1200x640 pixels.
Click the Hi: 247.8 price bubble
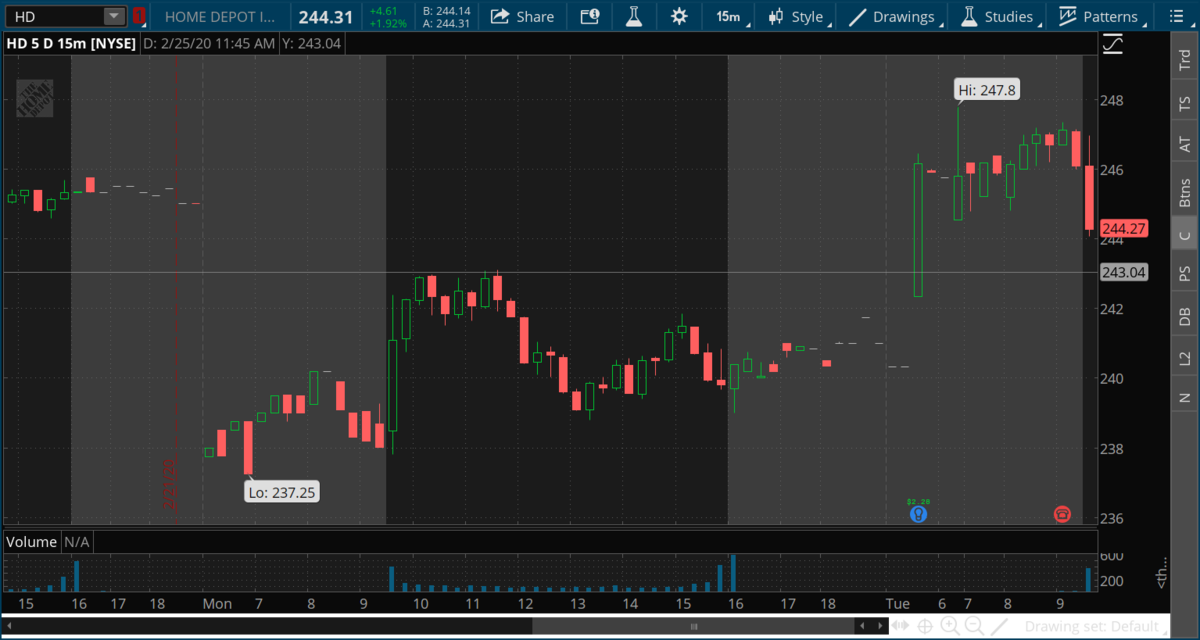click(x=986, y=90)
